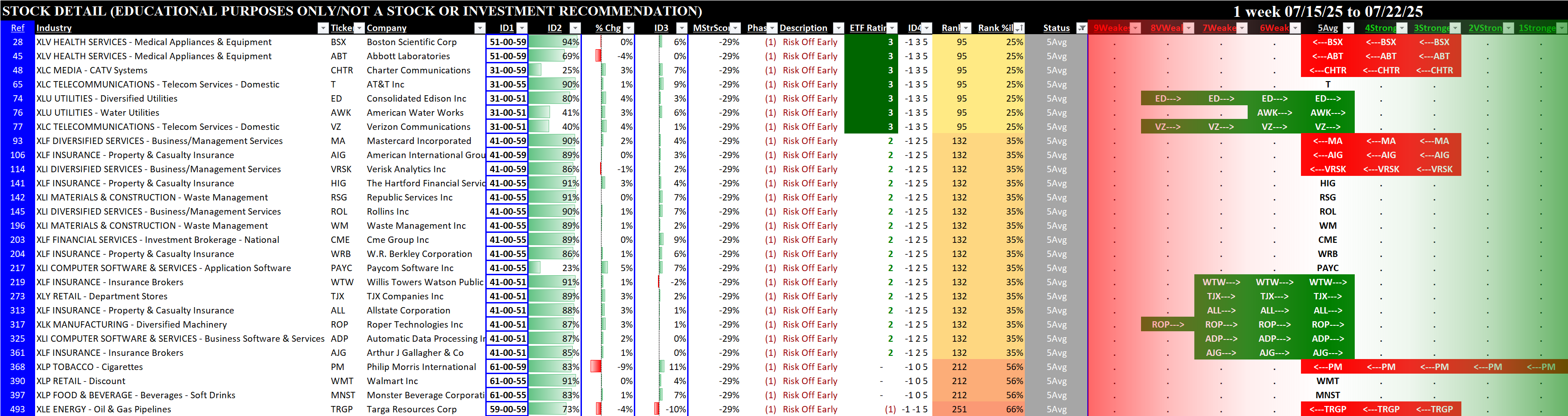
Task: Click 'XLP TOBACCO - Cigarettes' industry cell
Action: tap(89, 367)
